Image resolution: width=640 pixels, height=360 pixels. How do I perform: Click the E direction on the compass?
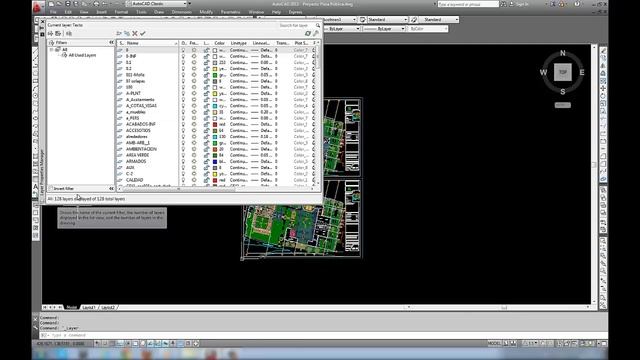point(582,72)
